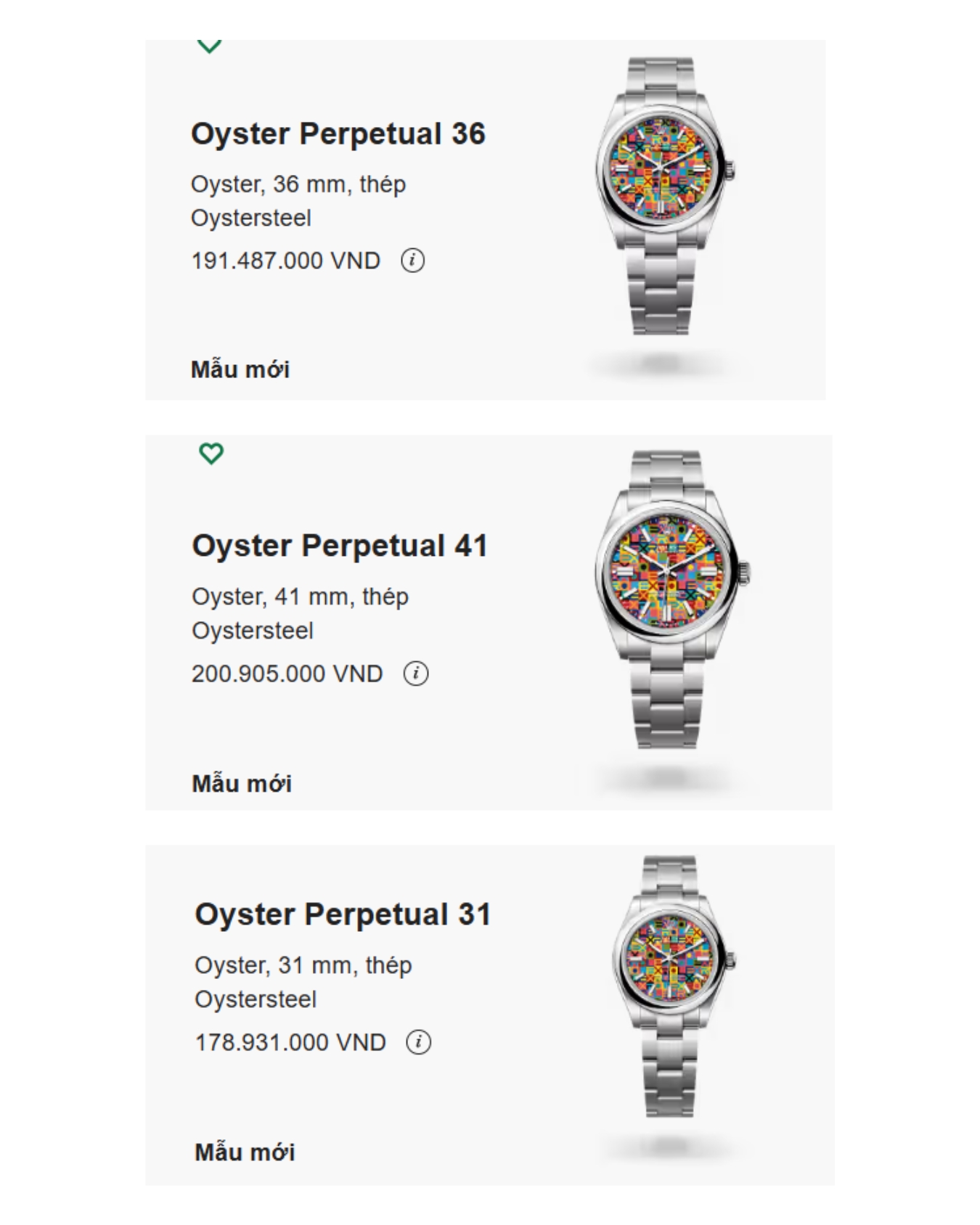Image resolution: width=980 pixels, height=1225 pixels.
Task: Click info icon beside 200.905.000 VND
Action: [x=416, y=673]
